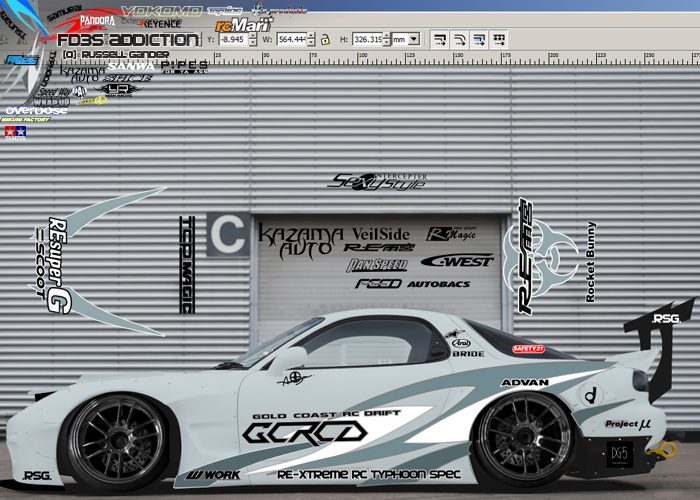Click the Y position field showing -8.945
This screenshot has height=500, width=700.
click(233, 39)
